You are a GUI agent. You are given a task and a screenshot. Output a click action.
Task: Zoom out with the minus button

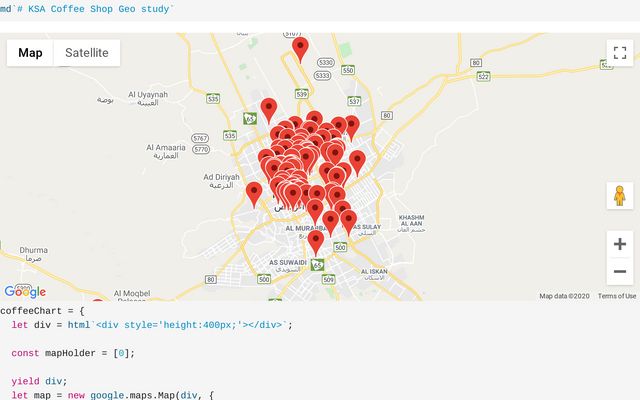[620, 271]
